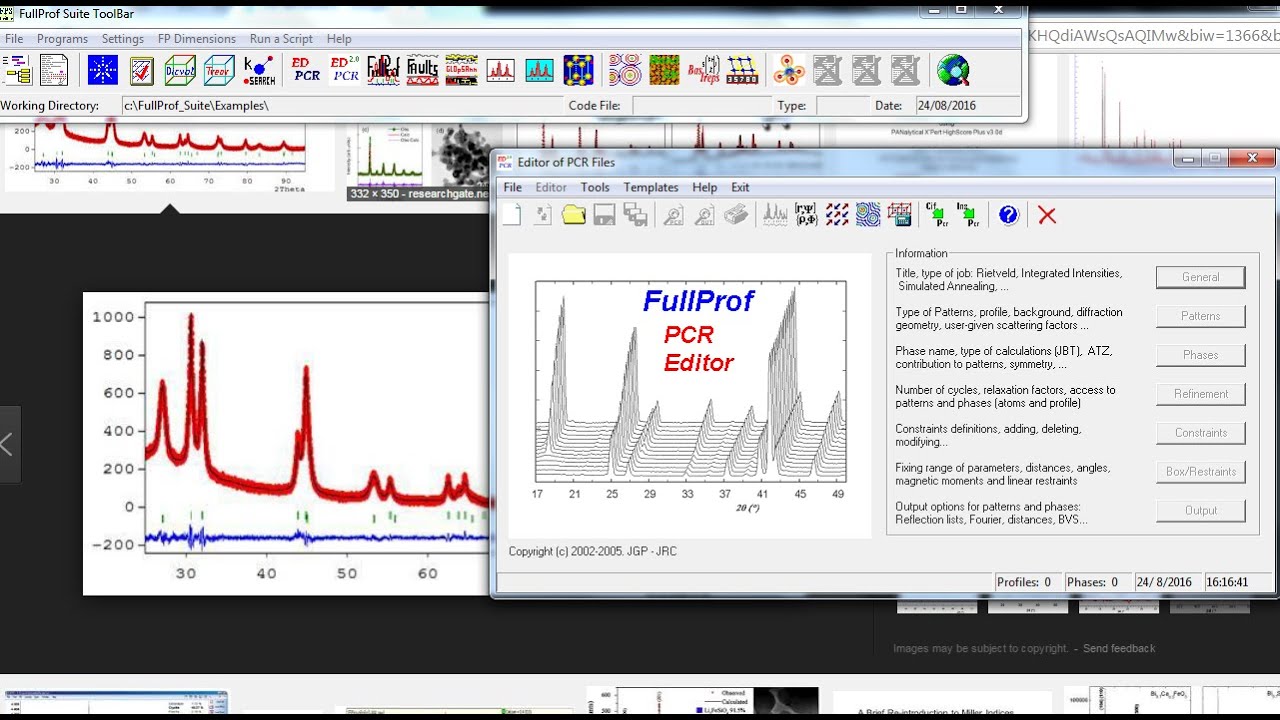The width and height of the screenshot is (1280, 720).
Task: Open the GFourier concentric circles icon
Action: click(x=625, y=70)
